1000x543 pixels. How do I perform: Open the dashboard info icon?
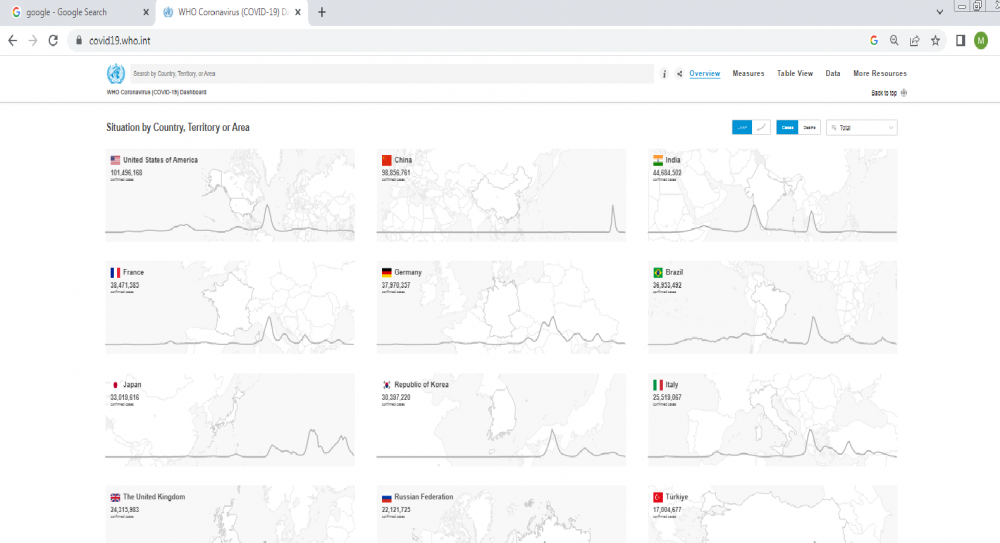coord(665,74)
